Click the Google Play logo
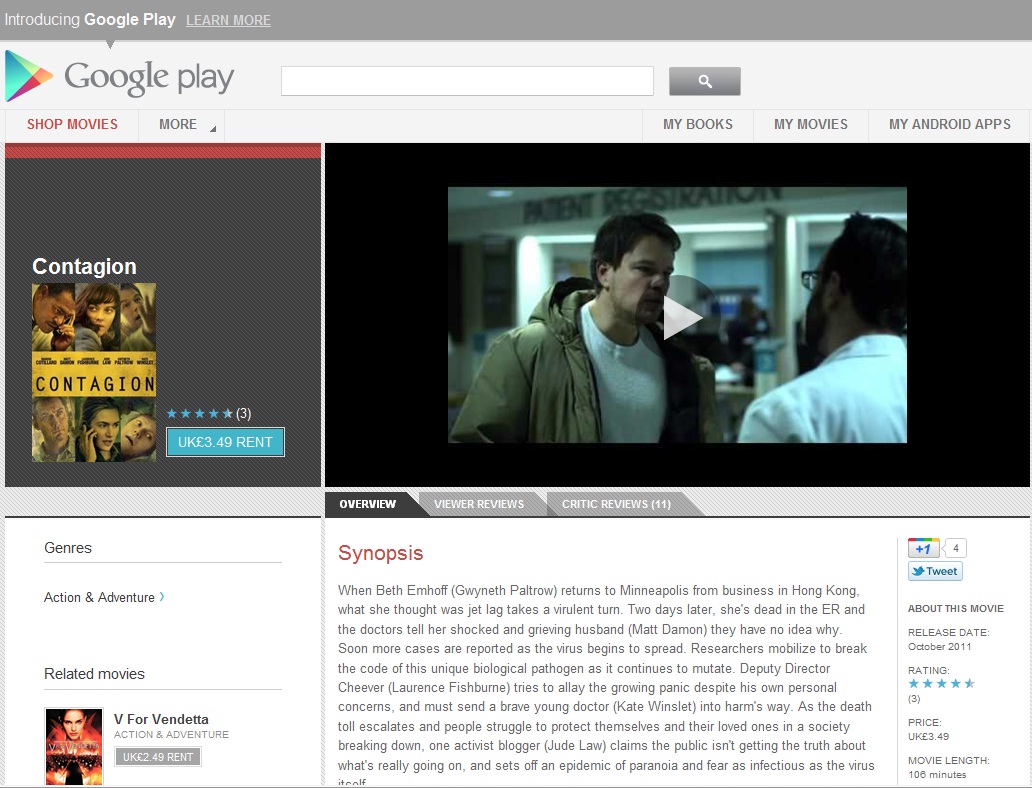Viewport: 1032px width, 788px height. click(119, 77)
